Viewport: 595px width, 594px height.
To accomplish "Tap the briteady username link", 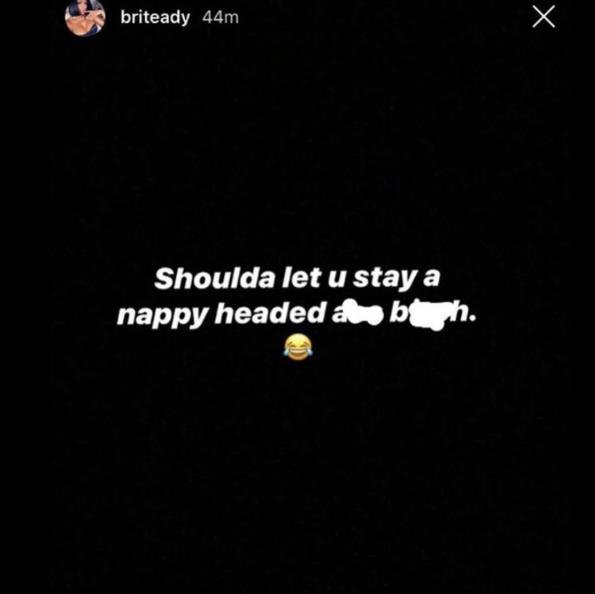I will pyautogui.click(x=155, y=17).
